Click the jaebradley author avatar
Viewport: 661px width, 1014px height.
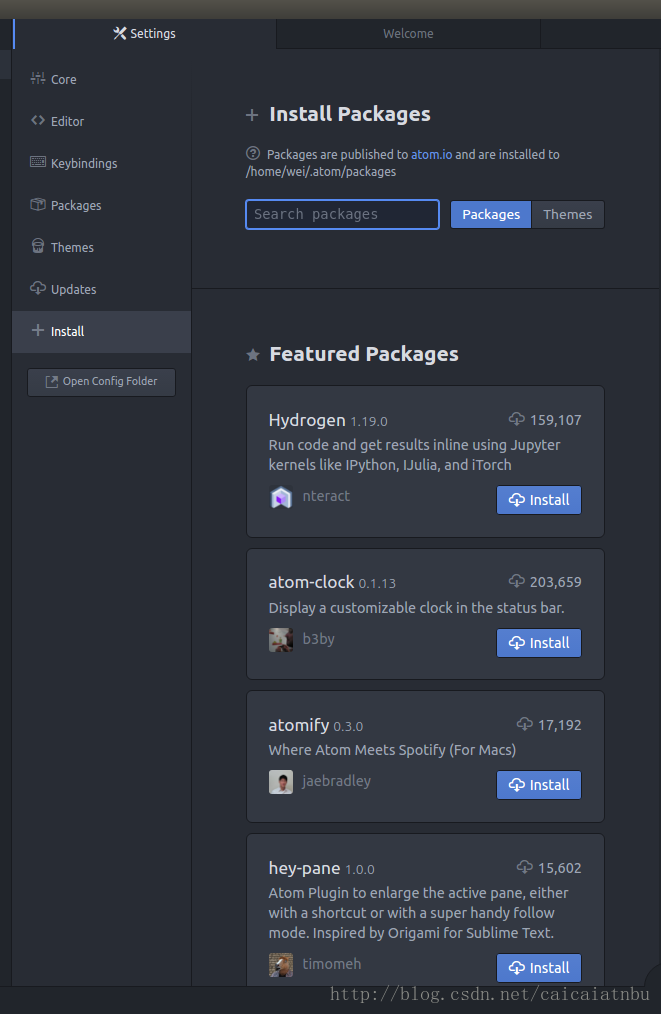click(281, 782)
